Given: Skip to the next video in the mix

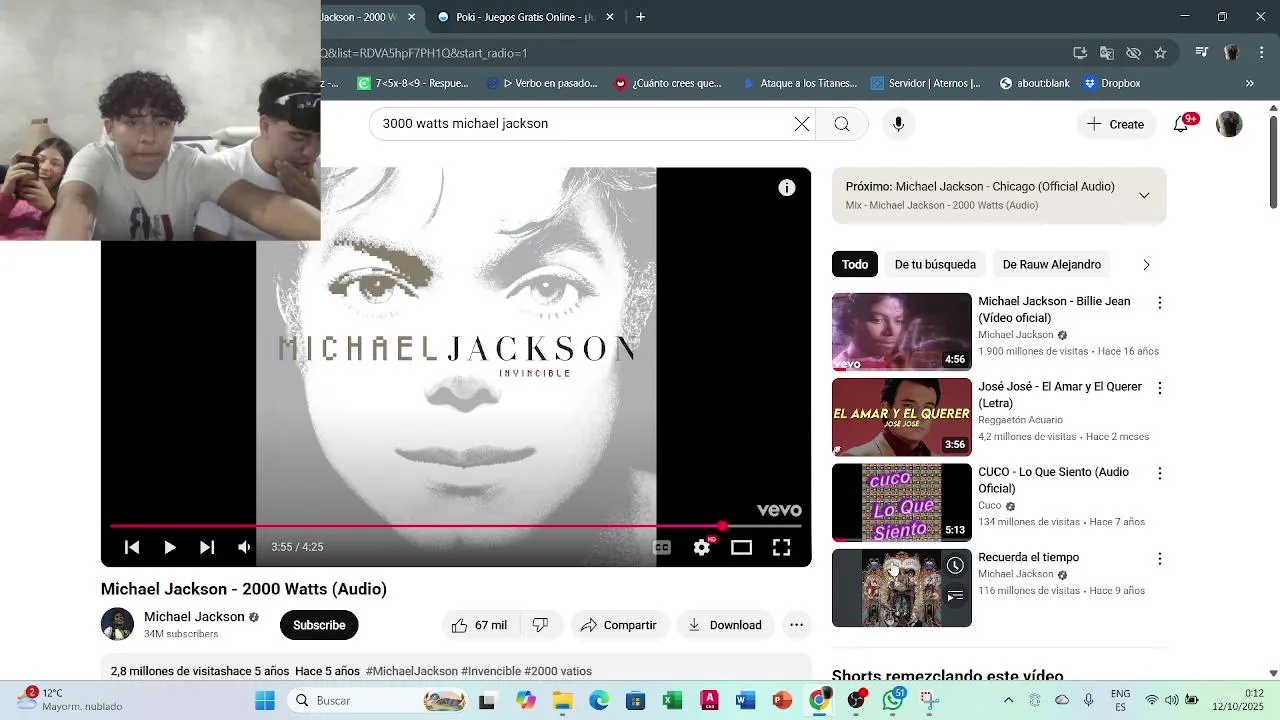Looking at the screenshot, I should [x=207, y=547].
